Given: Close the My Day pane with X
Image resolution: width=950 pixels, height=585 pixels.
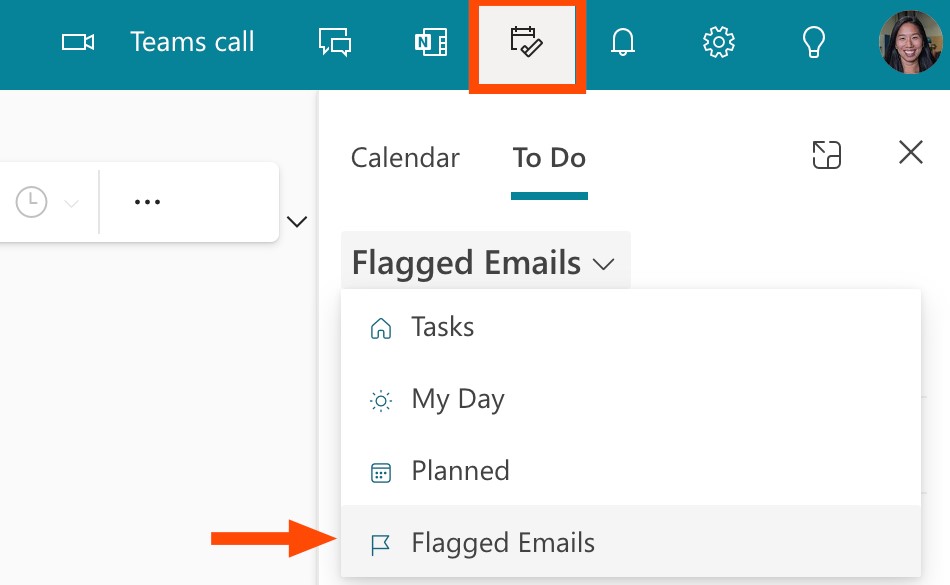Looking at the screenshot, I should tap(911, 153).
